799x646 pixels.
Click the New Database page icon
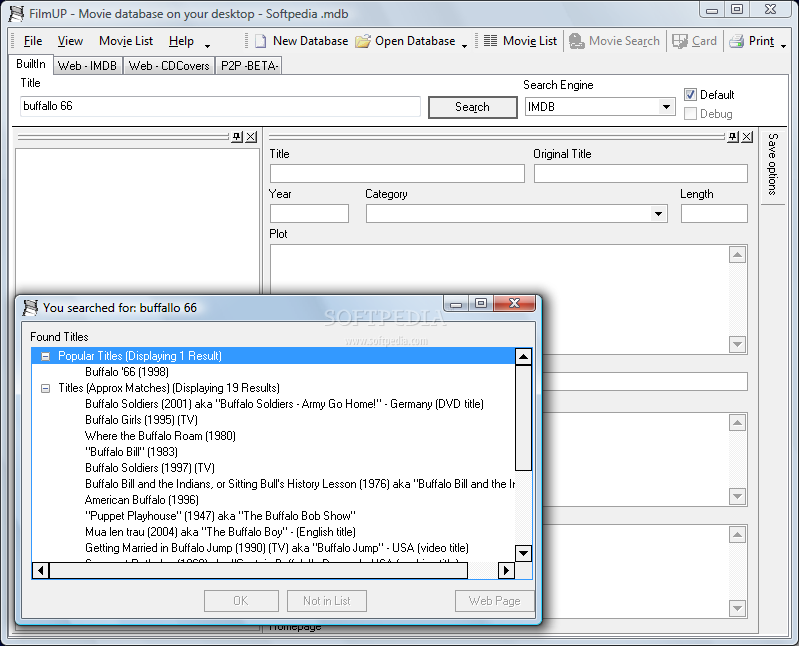[260, 41]
